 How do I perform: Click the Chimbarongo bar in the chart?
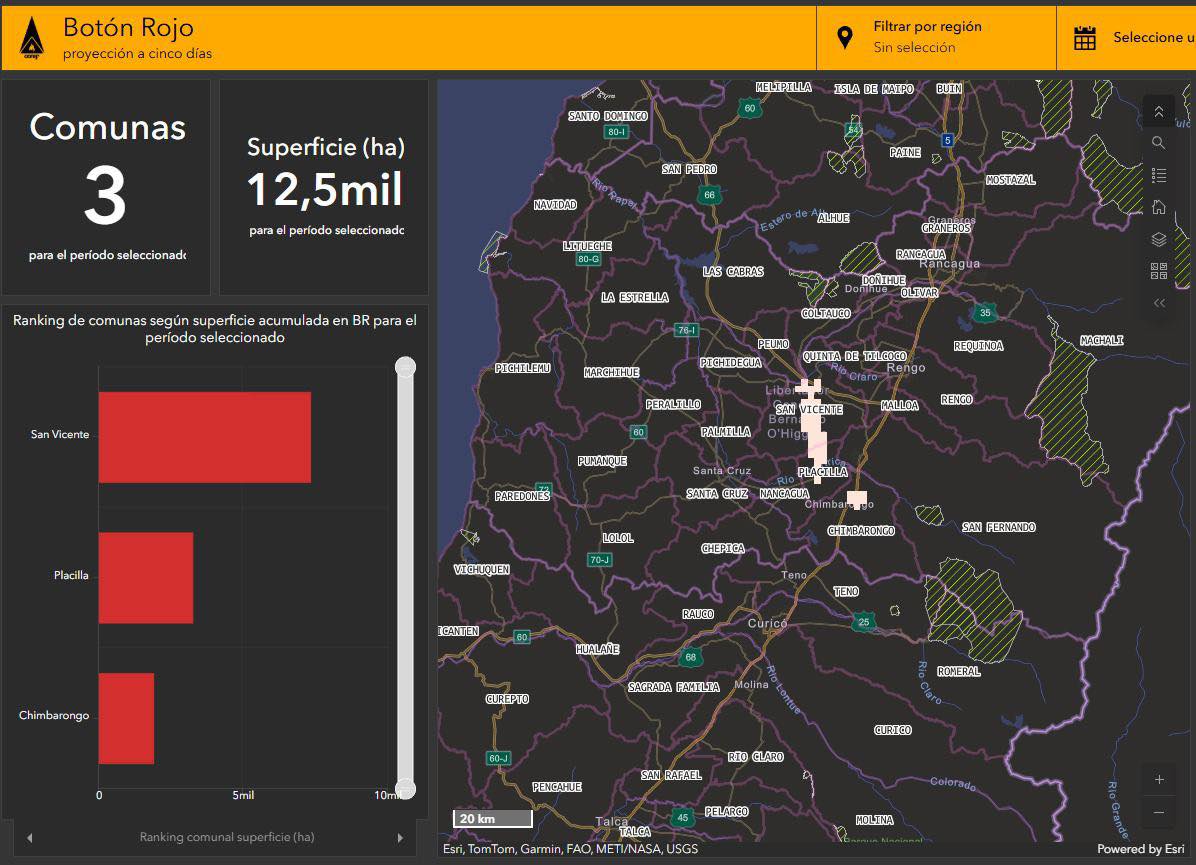126,718
